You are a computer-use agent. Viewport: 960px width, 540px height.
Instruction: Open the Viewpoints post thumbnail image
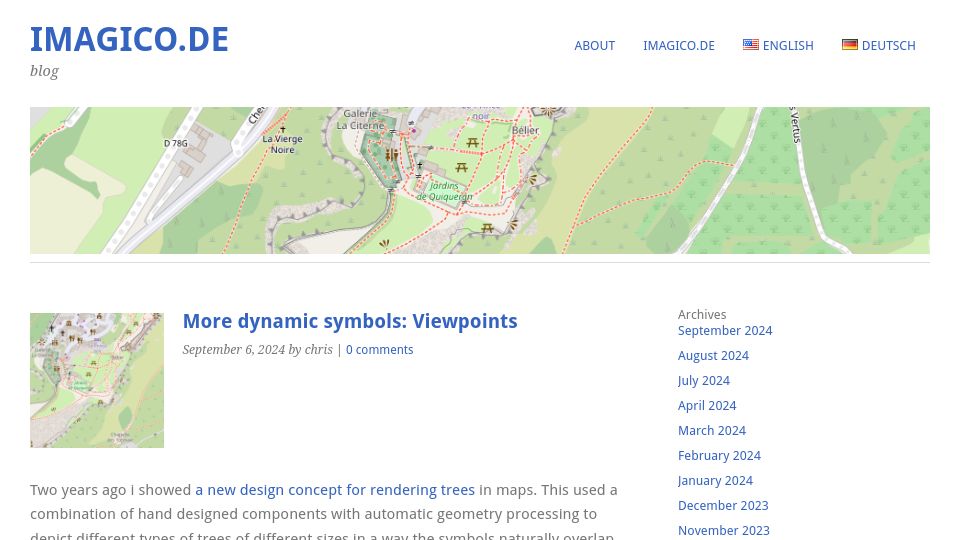(97, 380)
